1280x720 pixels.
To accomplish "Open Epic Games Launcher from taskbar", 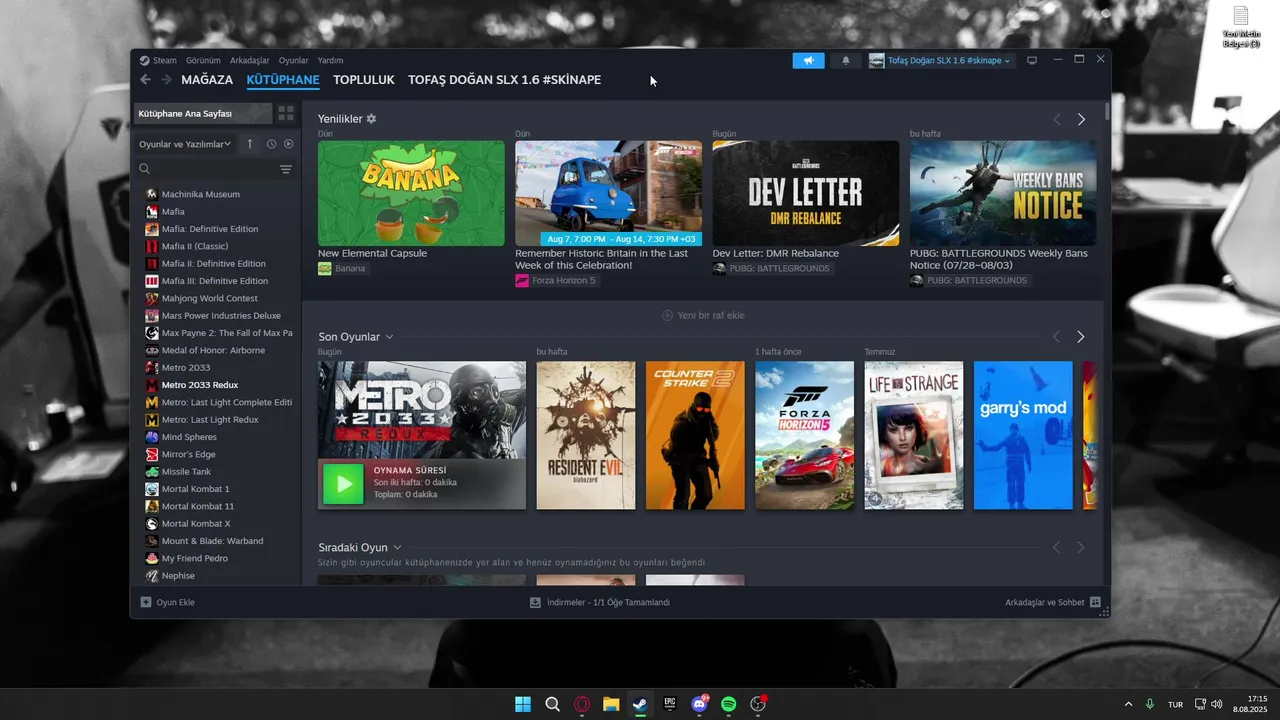I will point(670,704).
